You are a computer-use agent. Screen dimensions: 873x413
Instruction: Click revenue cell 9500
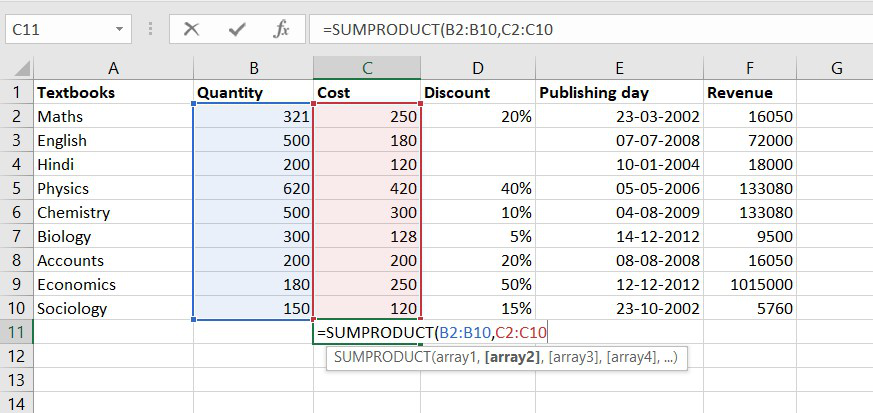(750, 236)
